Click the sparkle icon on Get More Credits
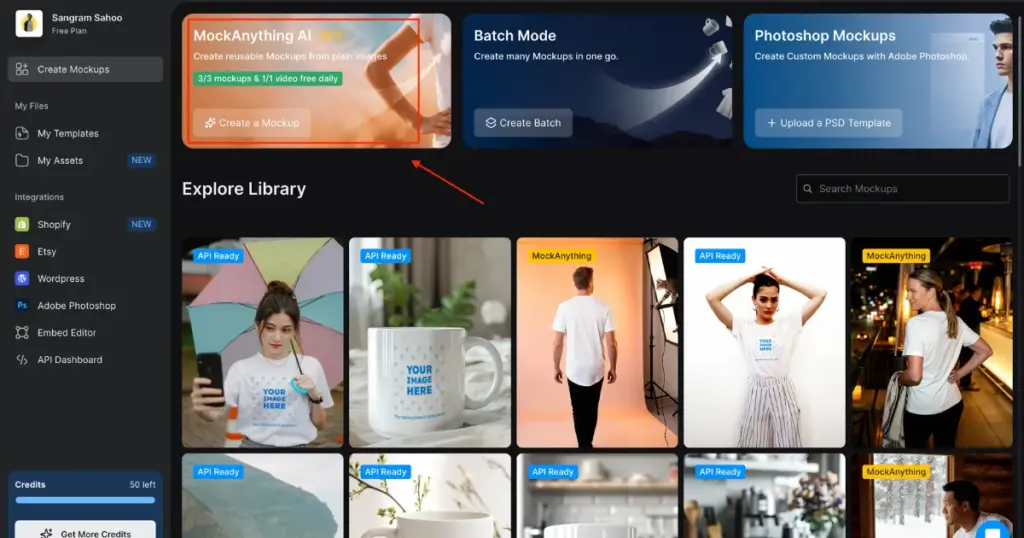1024x538 pixels. coord(46,533)
